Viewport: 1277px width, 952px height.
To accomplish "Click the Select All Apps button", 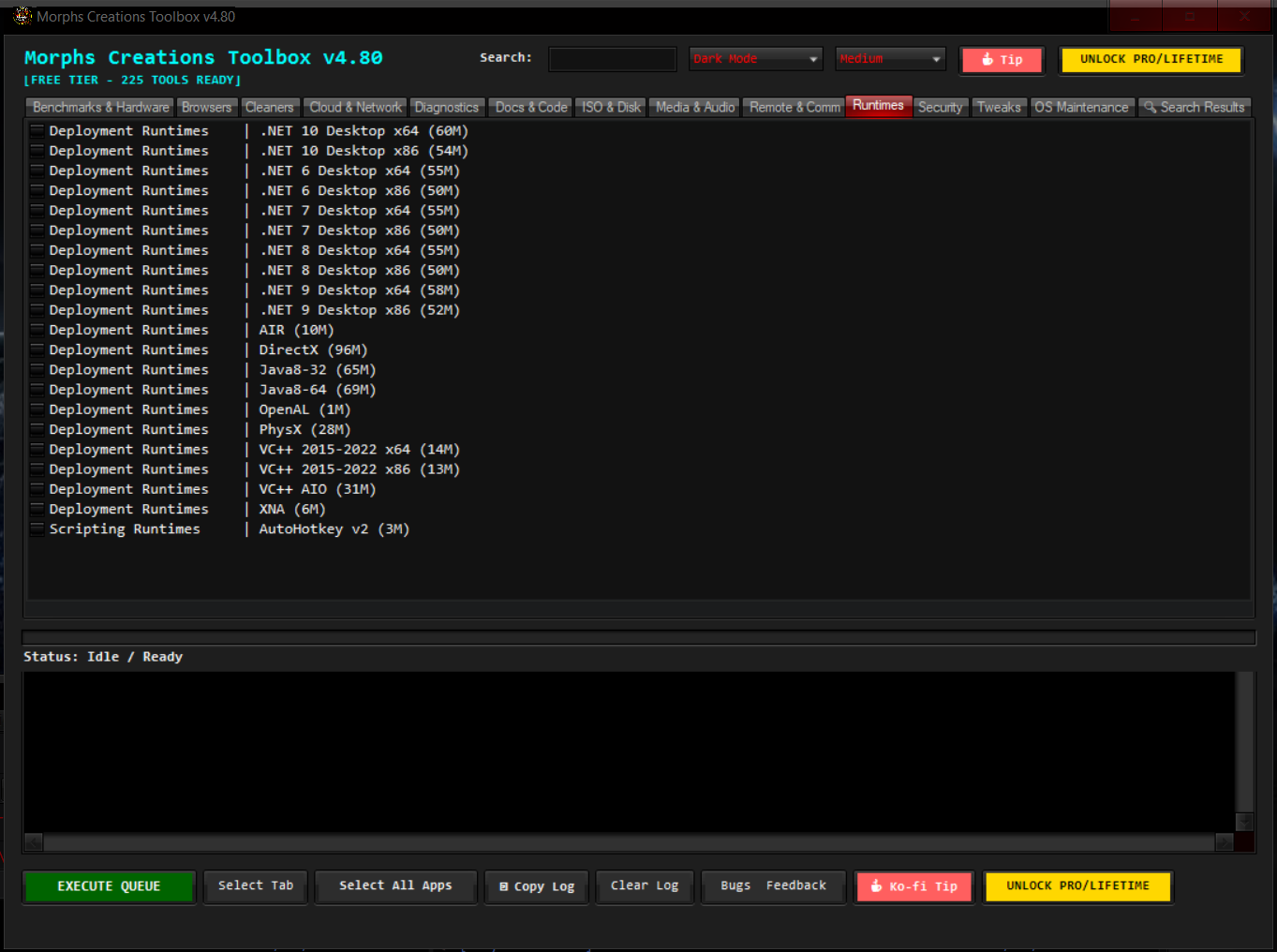I will pos(395,885).
